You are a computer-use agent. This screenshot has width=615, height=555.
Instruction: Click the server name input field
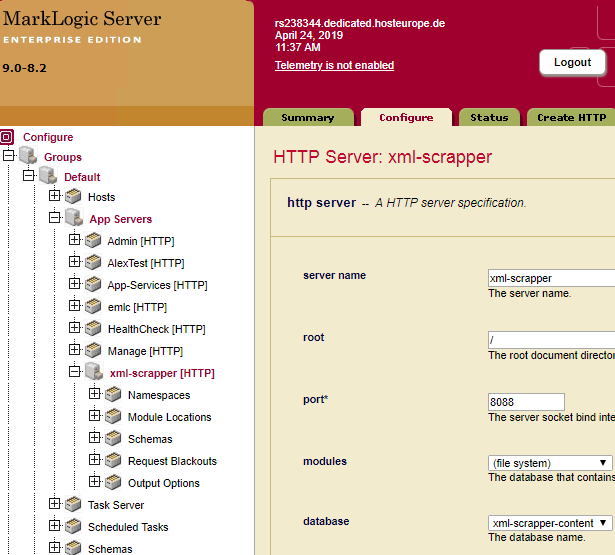point(551,278)
